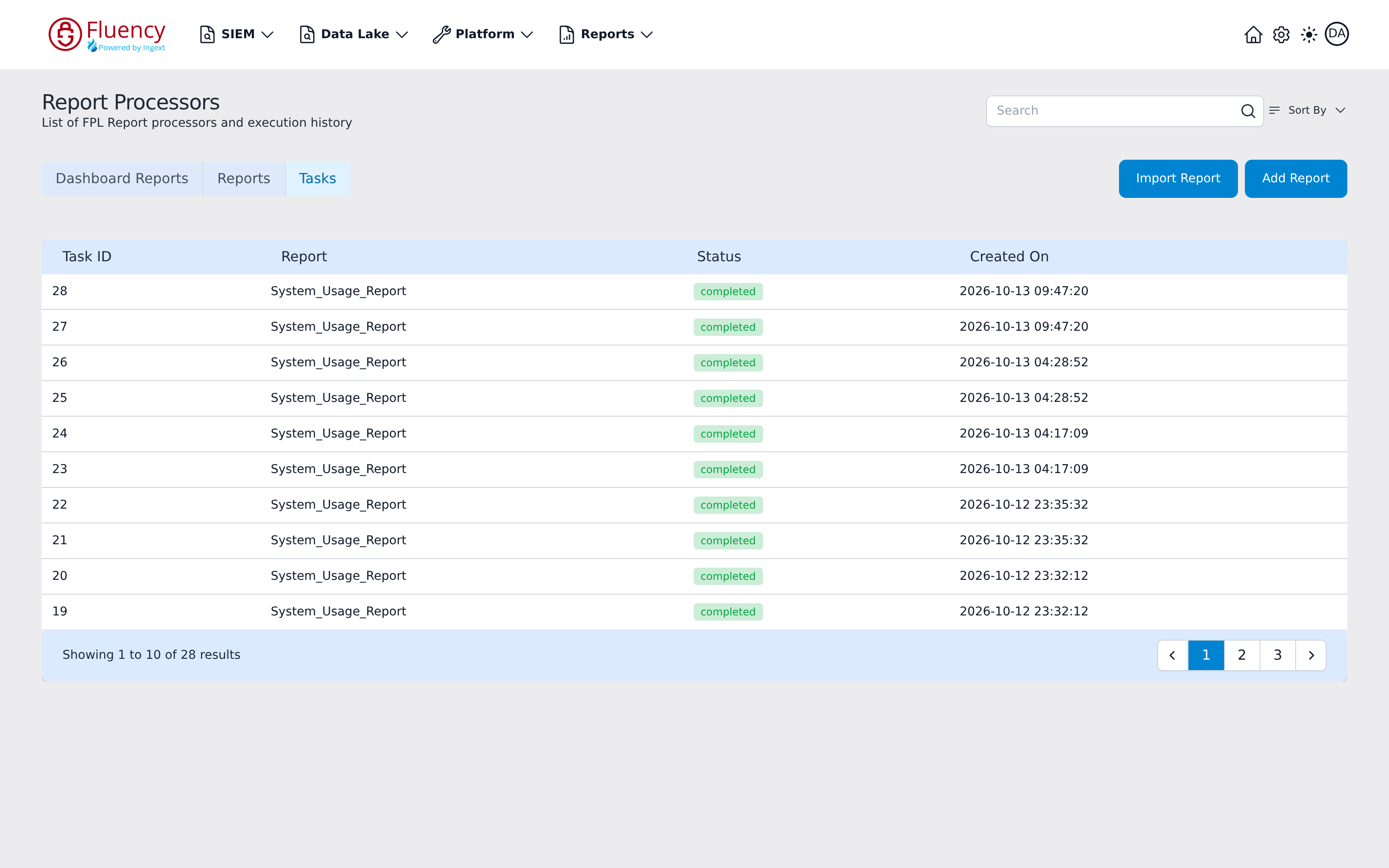Click System_Usage_Report in task 23 row

(338, 469)
